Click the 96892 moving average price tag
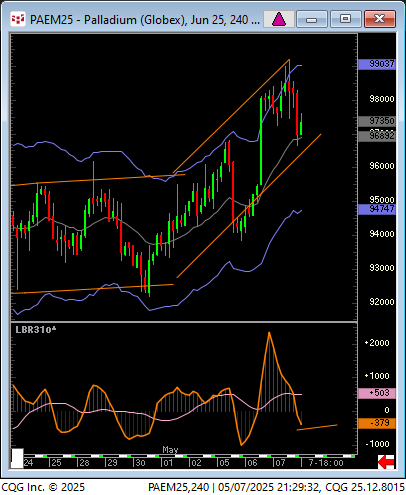Viewport: 406px width, 495px height. 377,136
